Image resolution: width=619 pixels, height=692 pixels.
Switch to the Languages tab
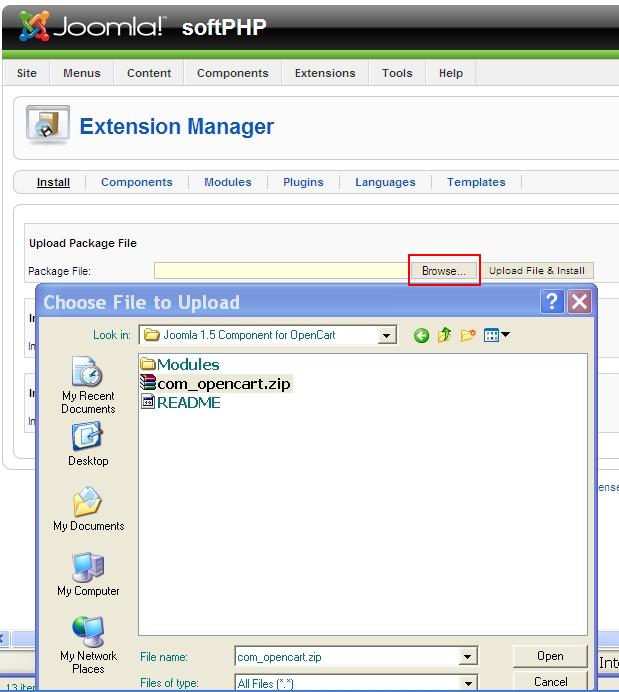click(x=385, y=182)
